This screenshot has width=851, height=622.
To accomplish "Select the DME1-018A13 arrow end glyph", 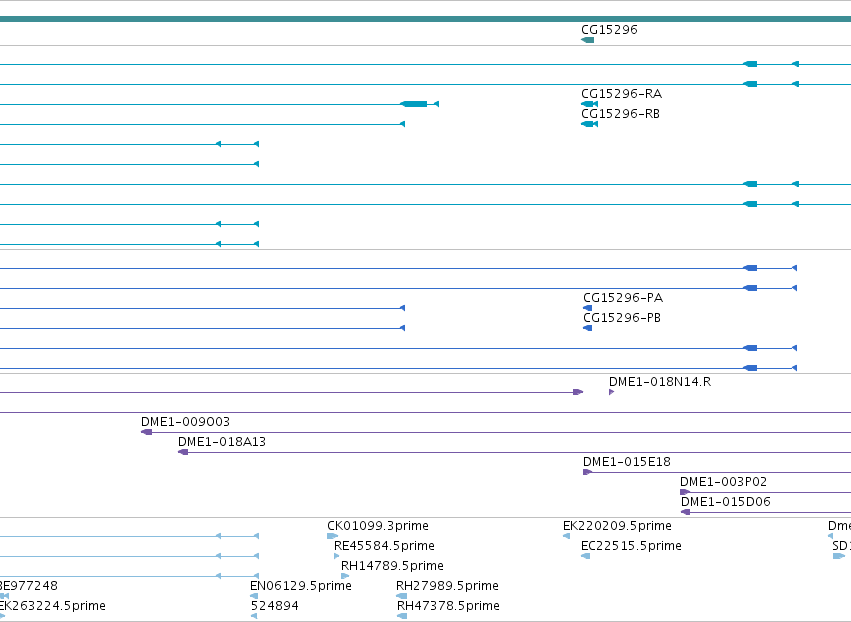I will pyautogui.click(x=183, y=452).
